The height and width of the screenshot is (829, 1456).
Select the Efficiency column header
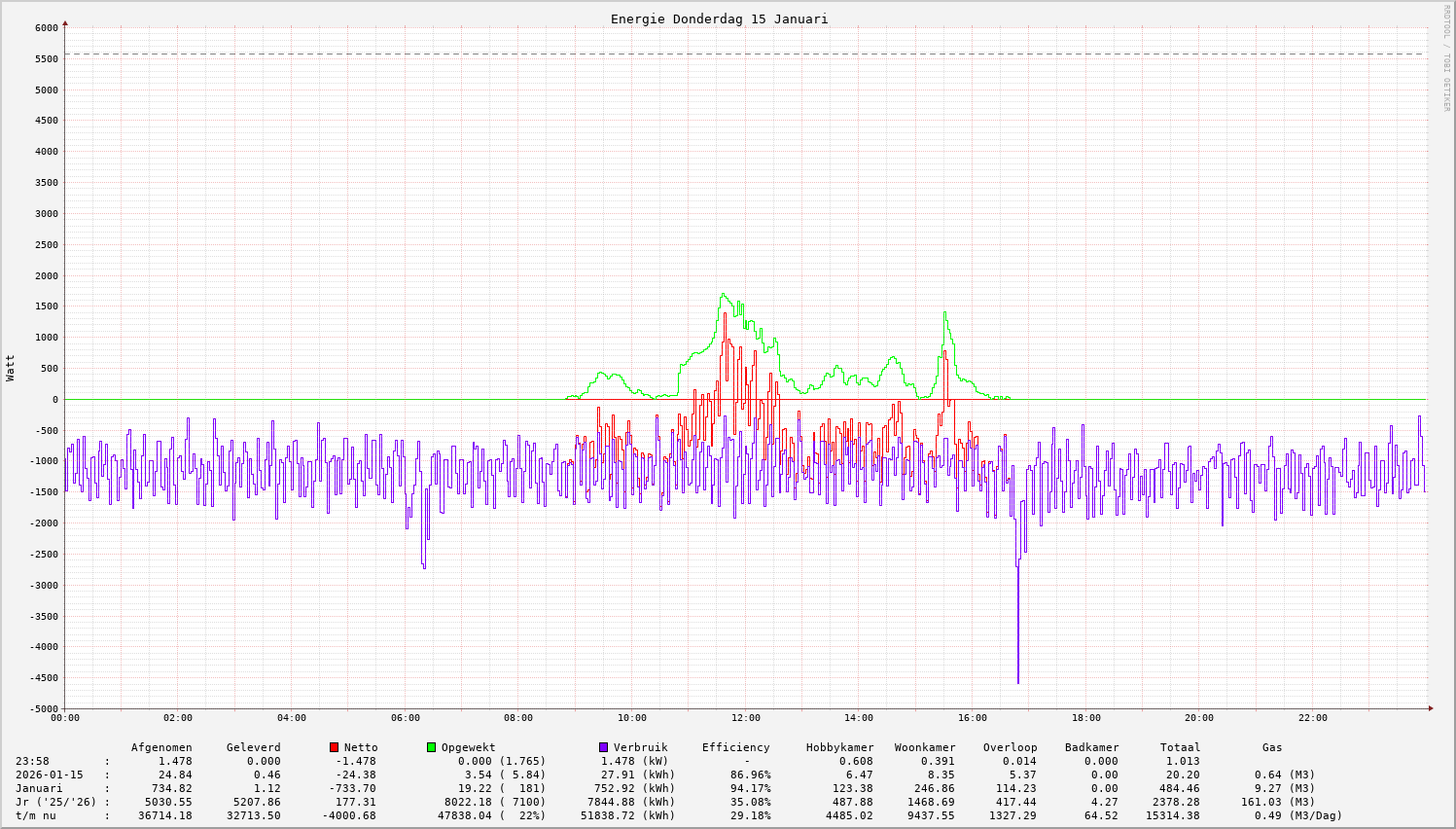[735, 747]
